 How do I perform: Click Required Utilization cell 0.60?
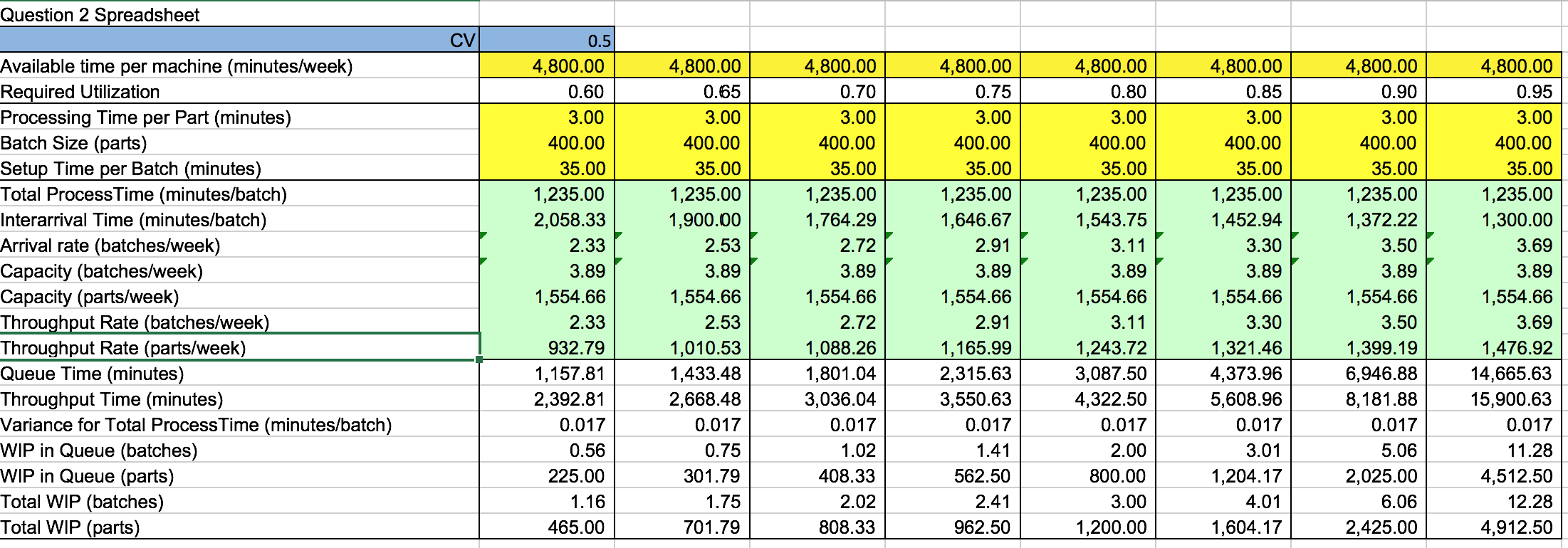pyautogui.click(x=547, y=91)
